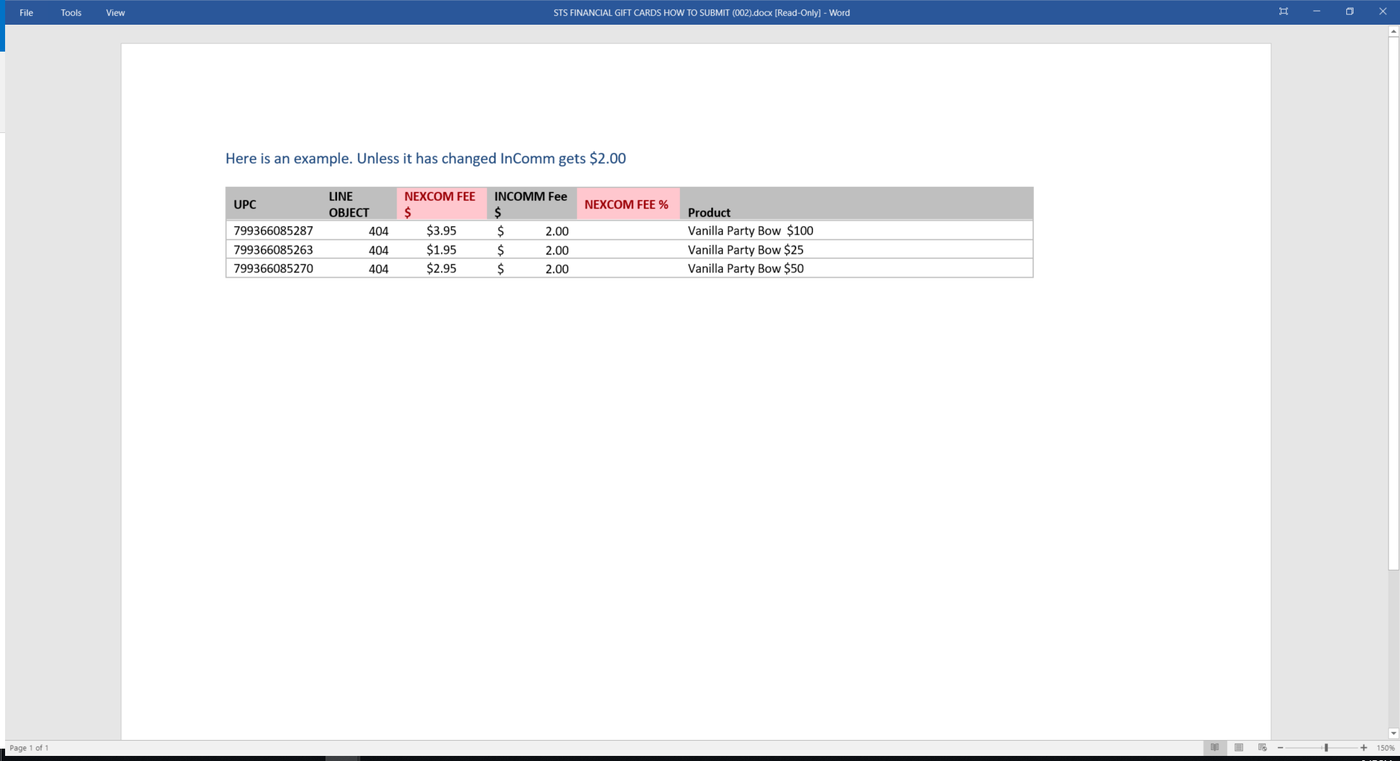
Task: Minimize the Word window
Action: (x=1316, y=12)
